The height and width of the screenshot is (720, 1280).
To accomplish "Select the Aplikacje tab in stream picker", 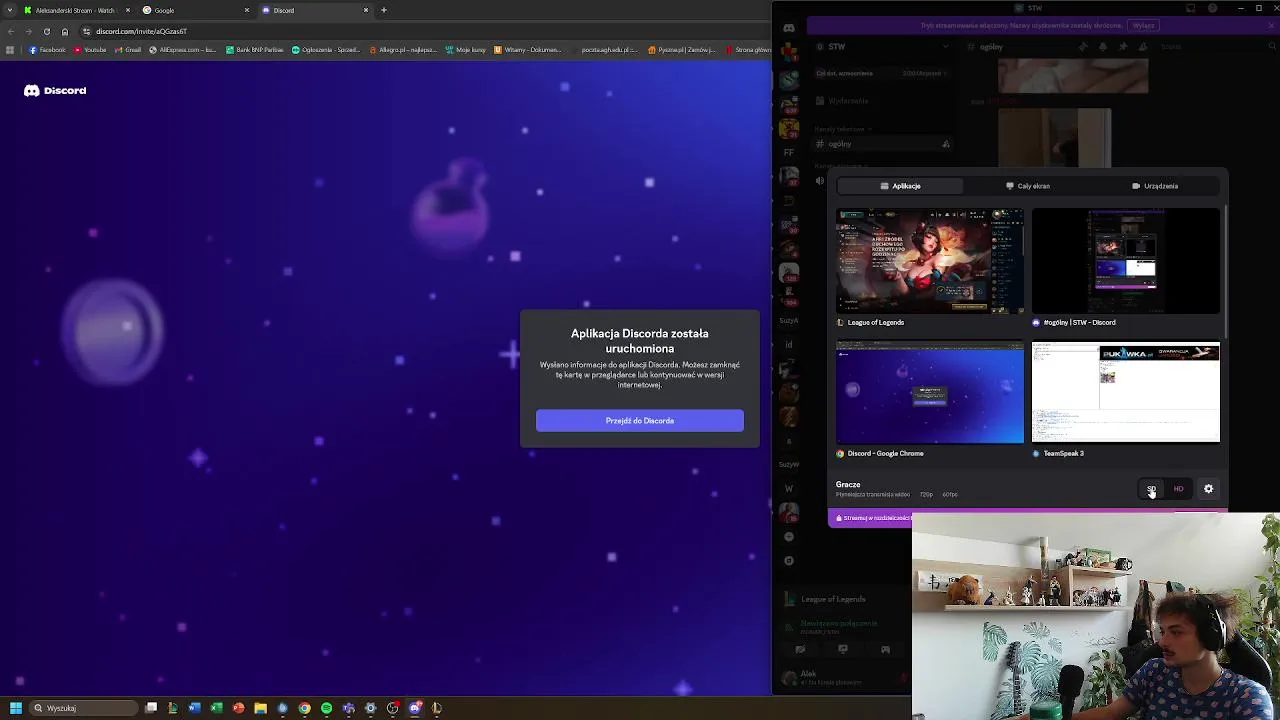I will pyautogui.click(x=900, y=186).
